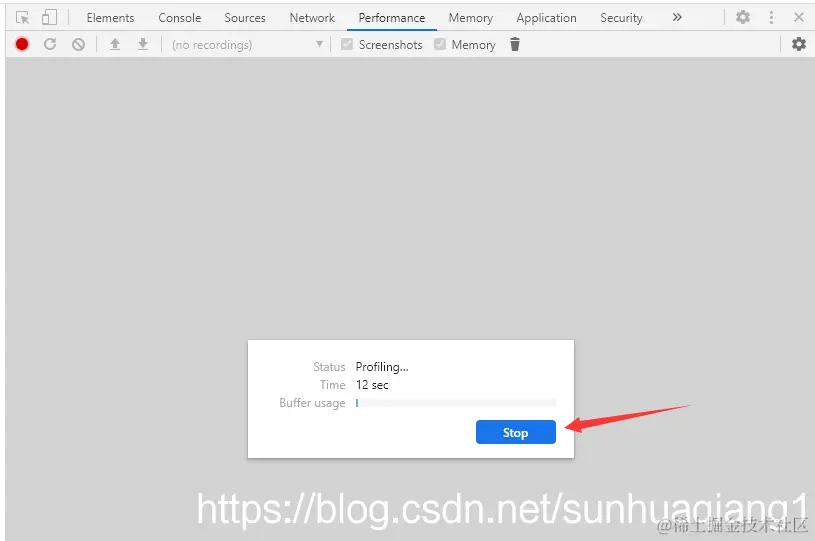Switch to the Sources tab
Screen dimensions: 815x541
tap(245, 18)
